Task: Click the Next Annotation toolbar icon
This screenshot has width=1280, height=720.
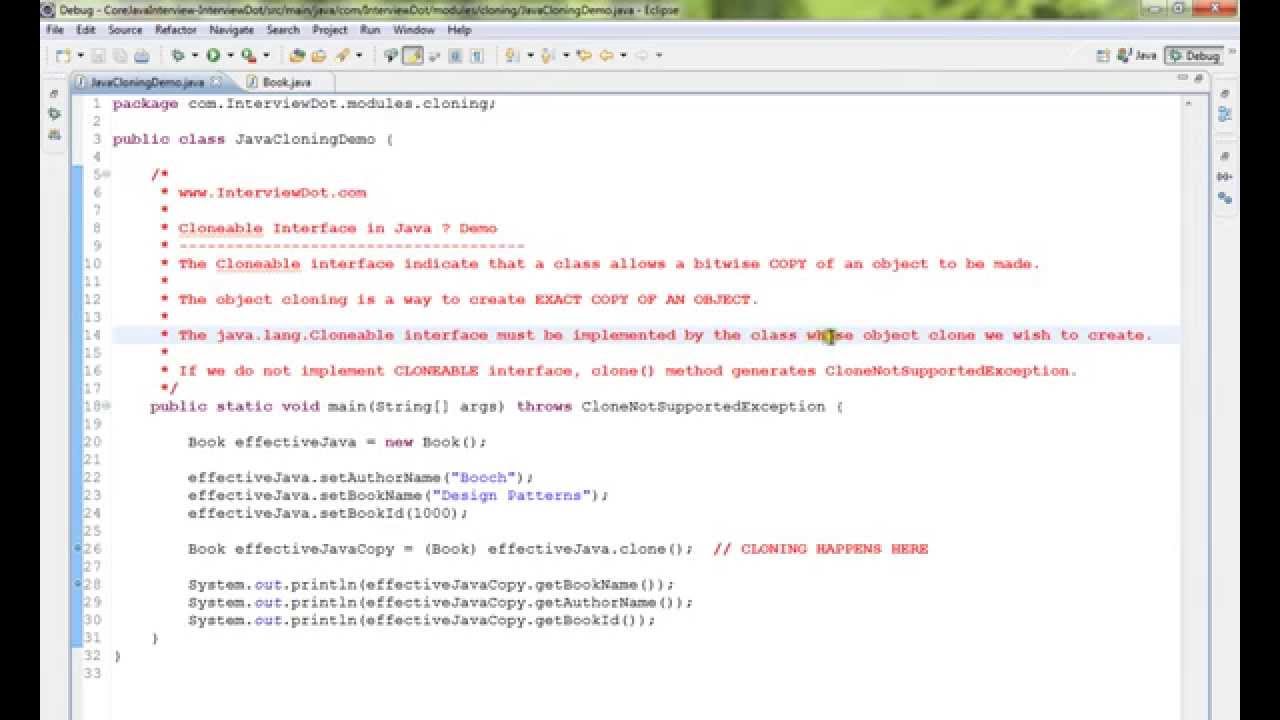Action: pos(511,56)
